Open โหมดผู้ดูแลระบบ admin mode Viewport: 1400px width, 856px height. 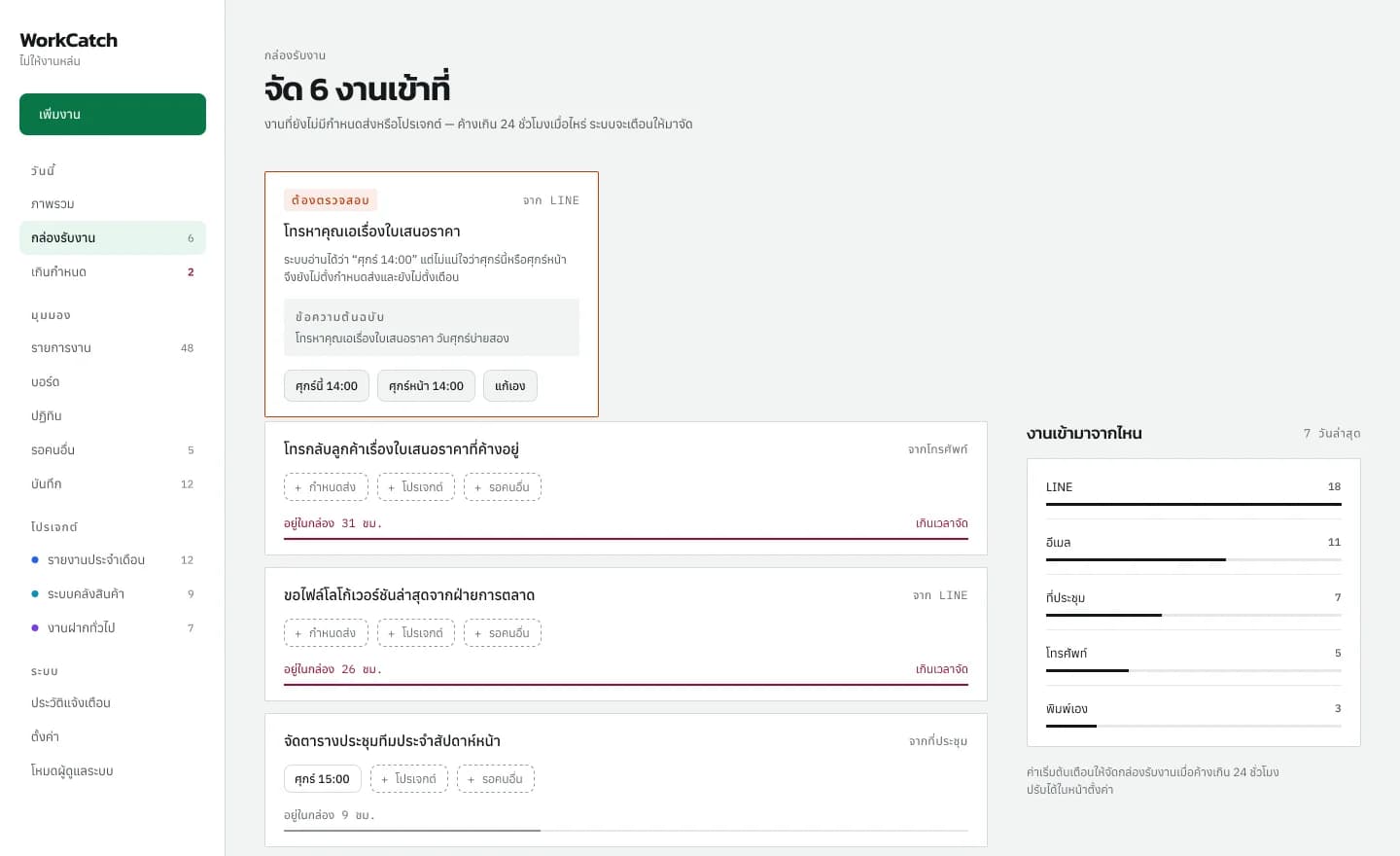pos(113,771)
